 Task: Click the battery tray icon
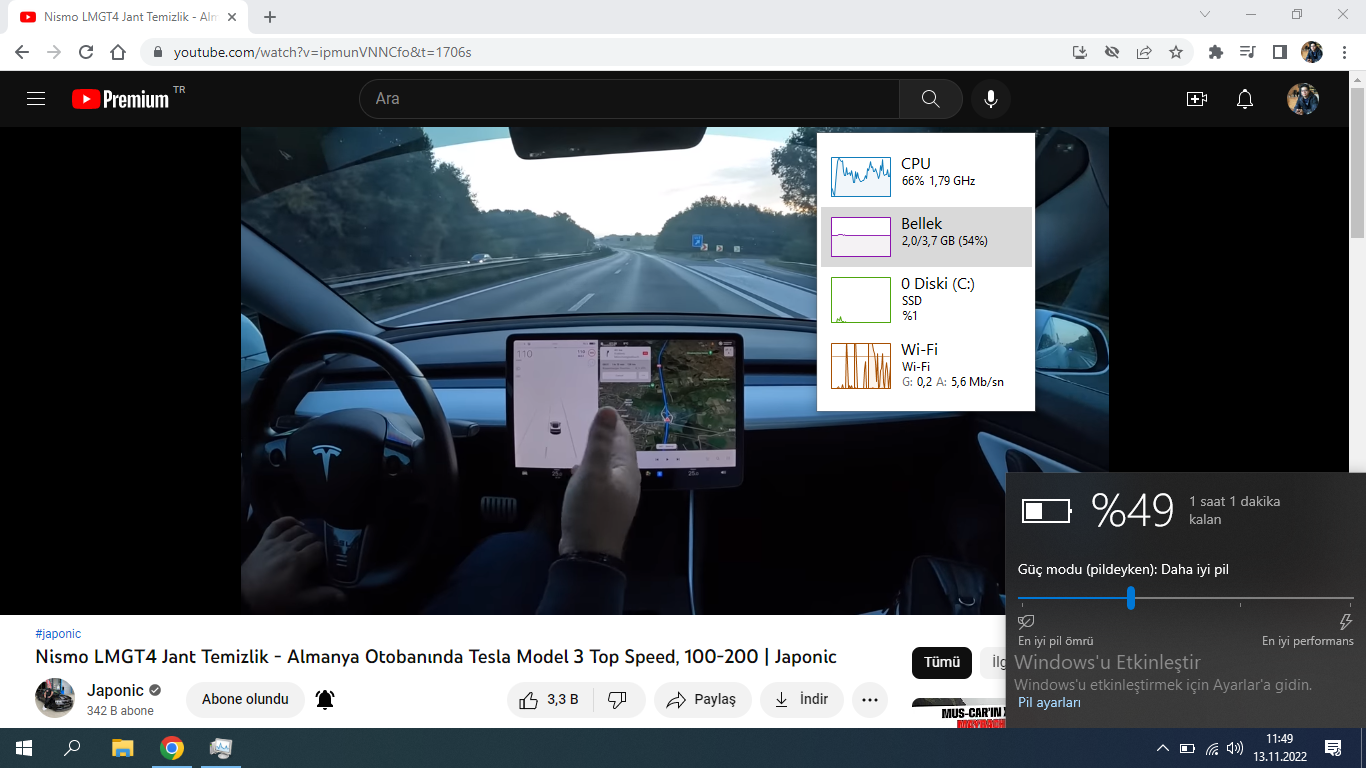(x=1187, y=748)
